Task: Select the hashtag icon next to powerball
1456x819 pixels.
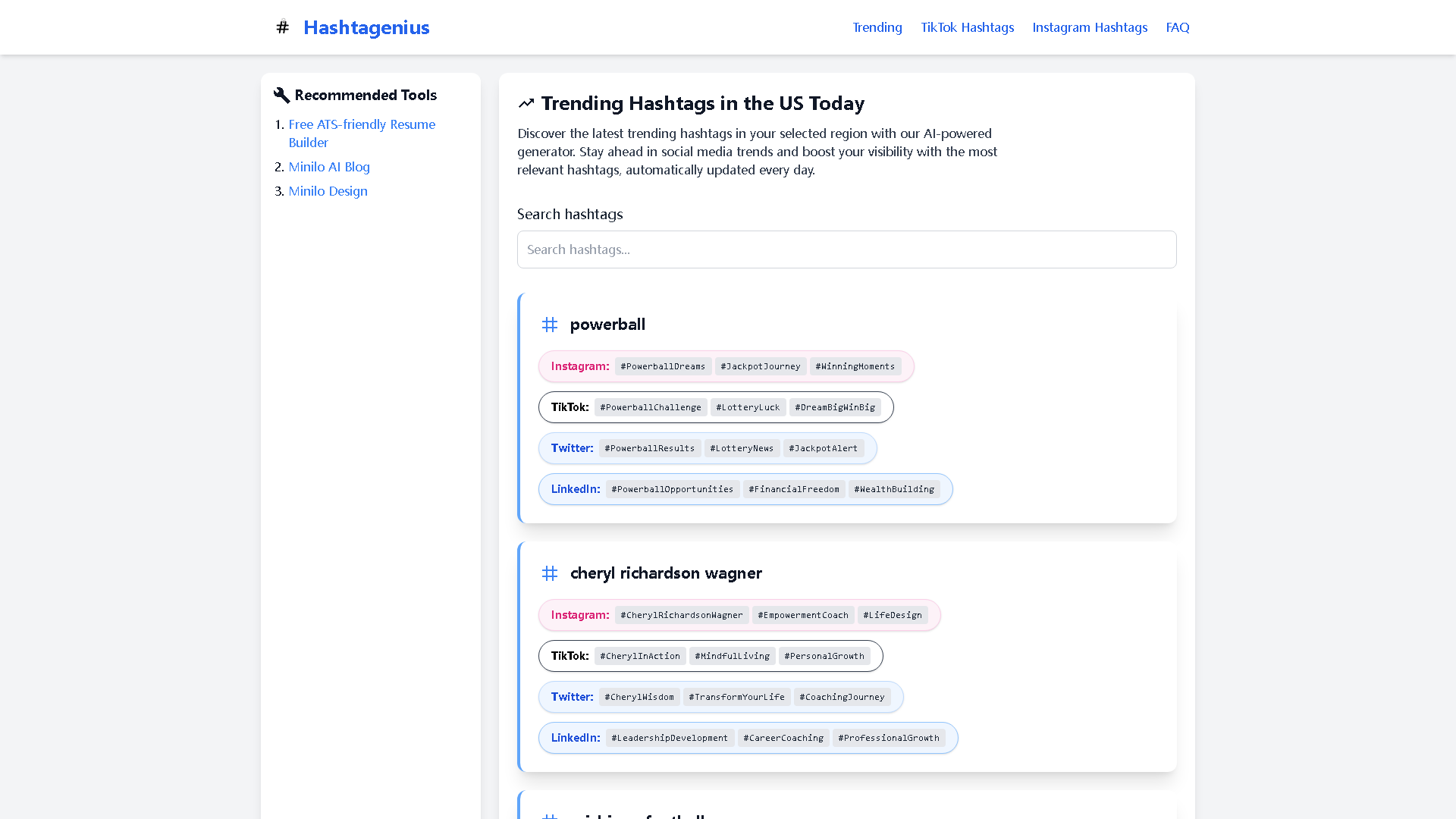Action: click(550, 324)
